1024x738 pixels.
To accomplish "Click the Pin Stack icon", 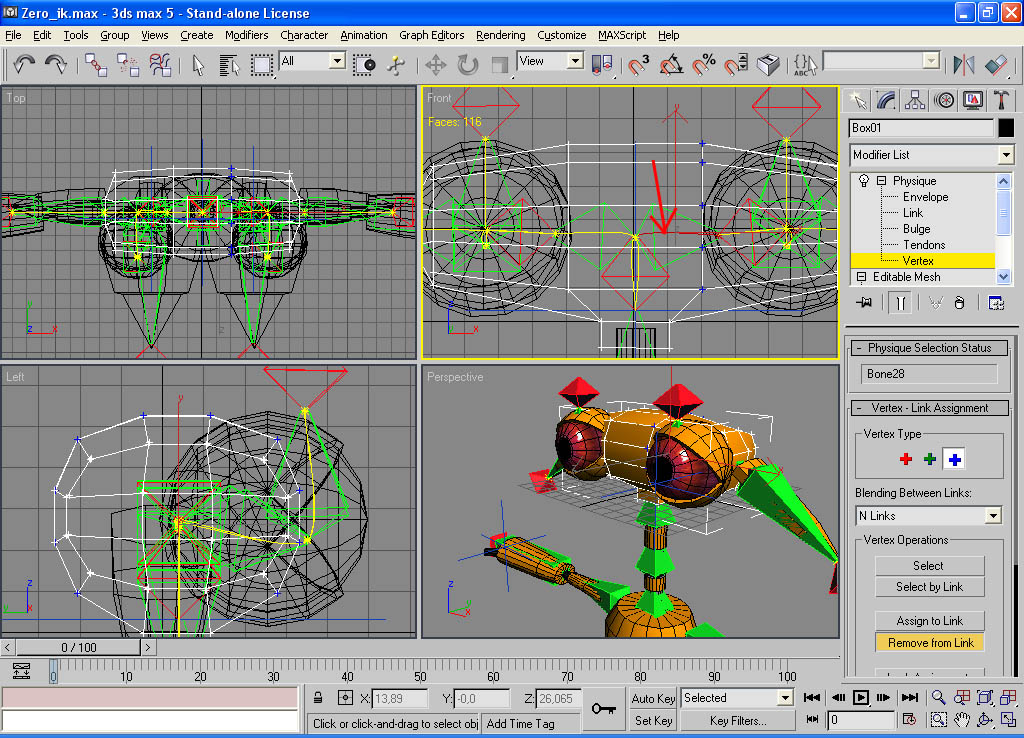I will (x=864, y=303).
